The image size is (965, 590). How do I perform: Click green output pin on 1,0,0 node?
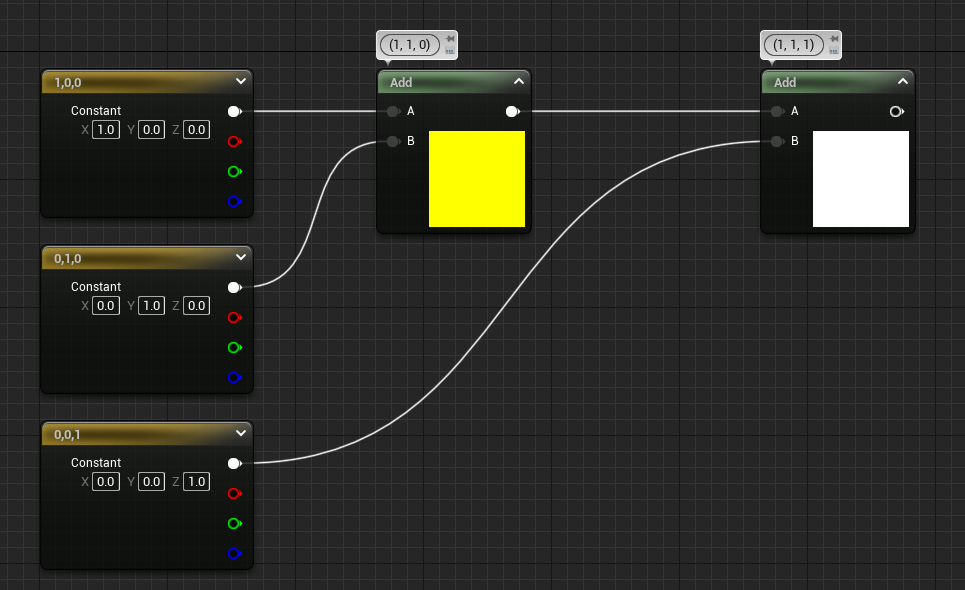pos(234,172)
